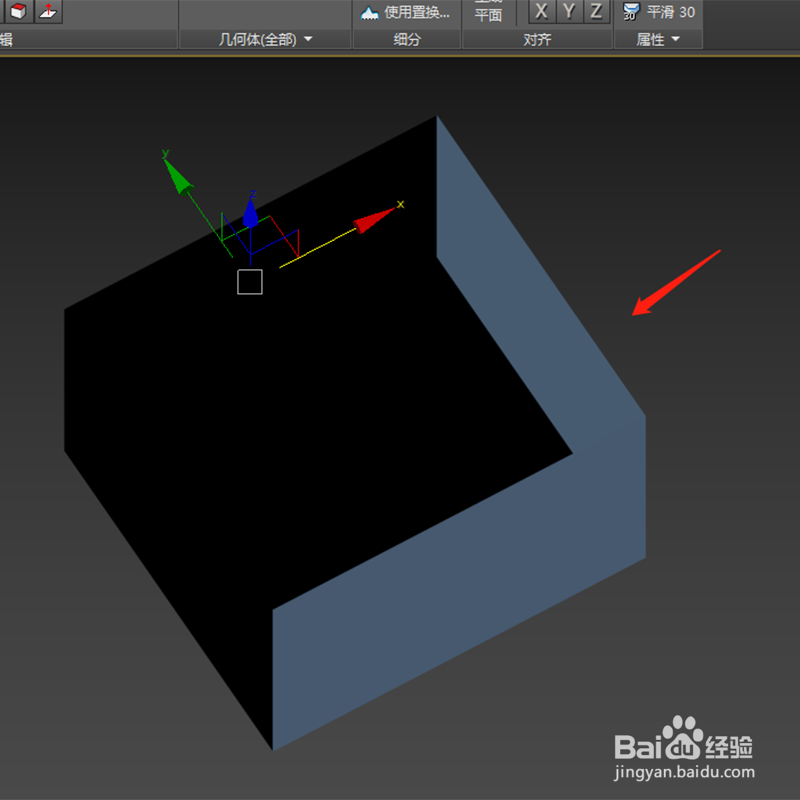Click the plane with red arrow icon
Screen dimensions: 800x800
pyautogui.click(x=48, y=11)
